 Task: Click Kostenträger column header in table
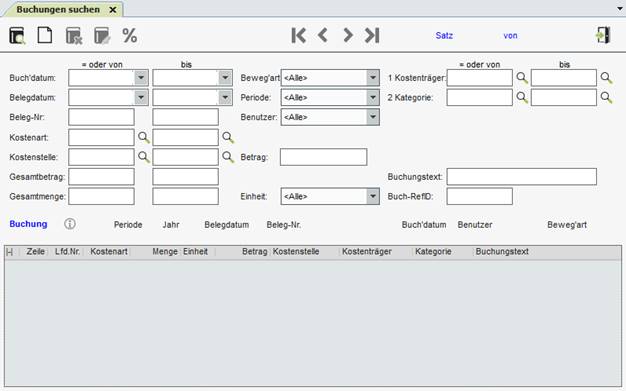pyautogui.click(x=367, y=252)
